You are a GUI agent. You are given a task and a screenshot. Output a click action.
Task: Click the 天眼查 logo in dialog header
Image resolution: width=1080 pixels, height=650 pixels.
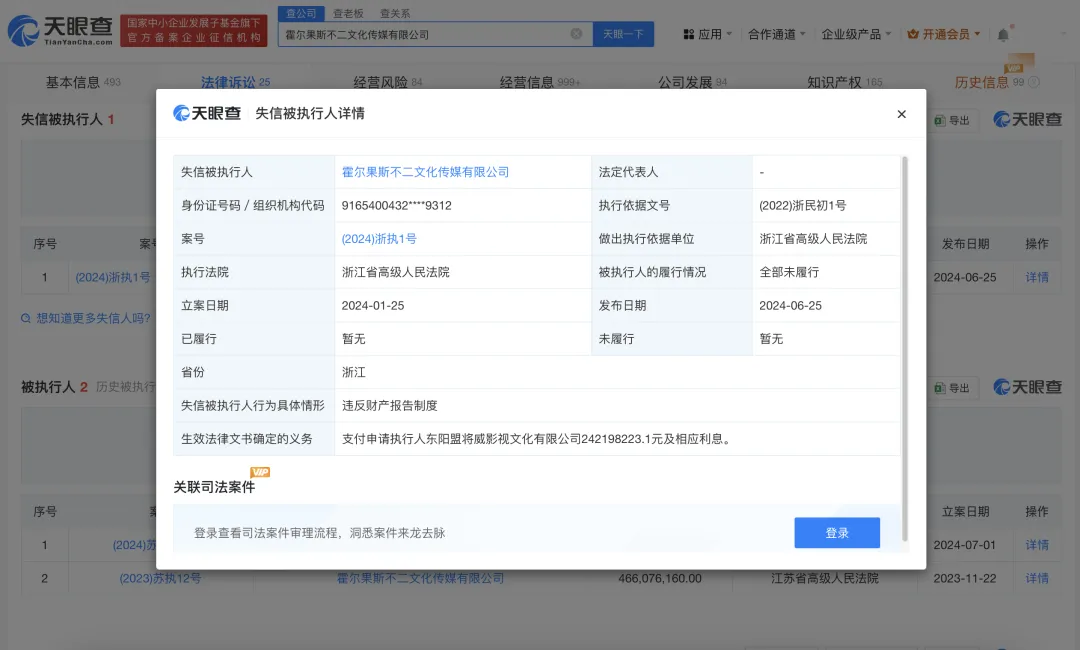207,113
